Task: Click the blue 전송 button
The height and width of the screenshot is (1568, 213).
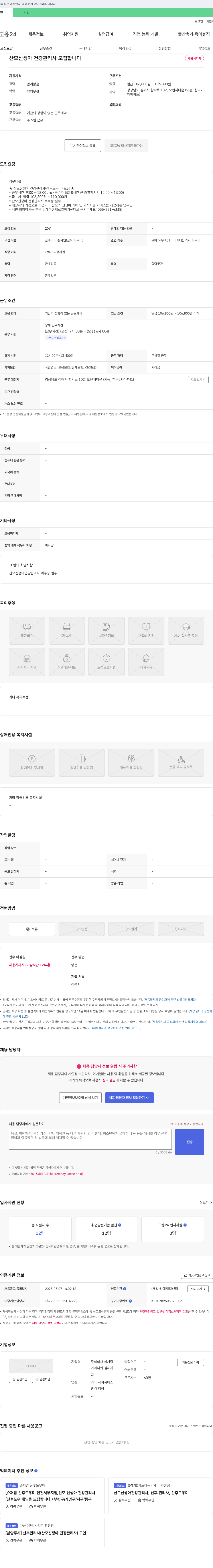Action: click(189, 1142)
